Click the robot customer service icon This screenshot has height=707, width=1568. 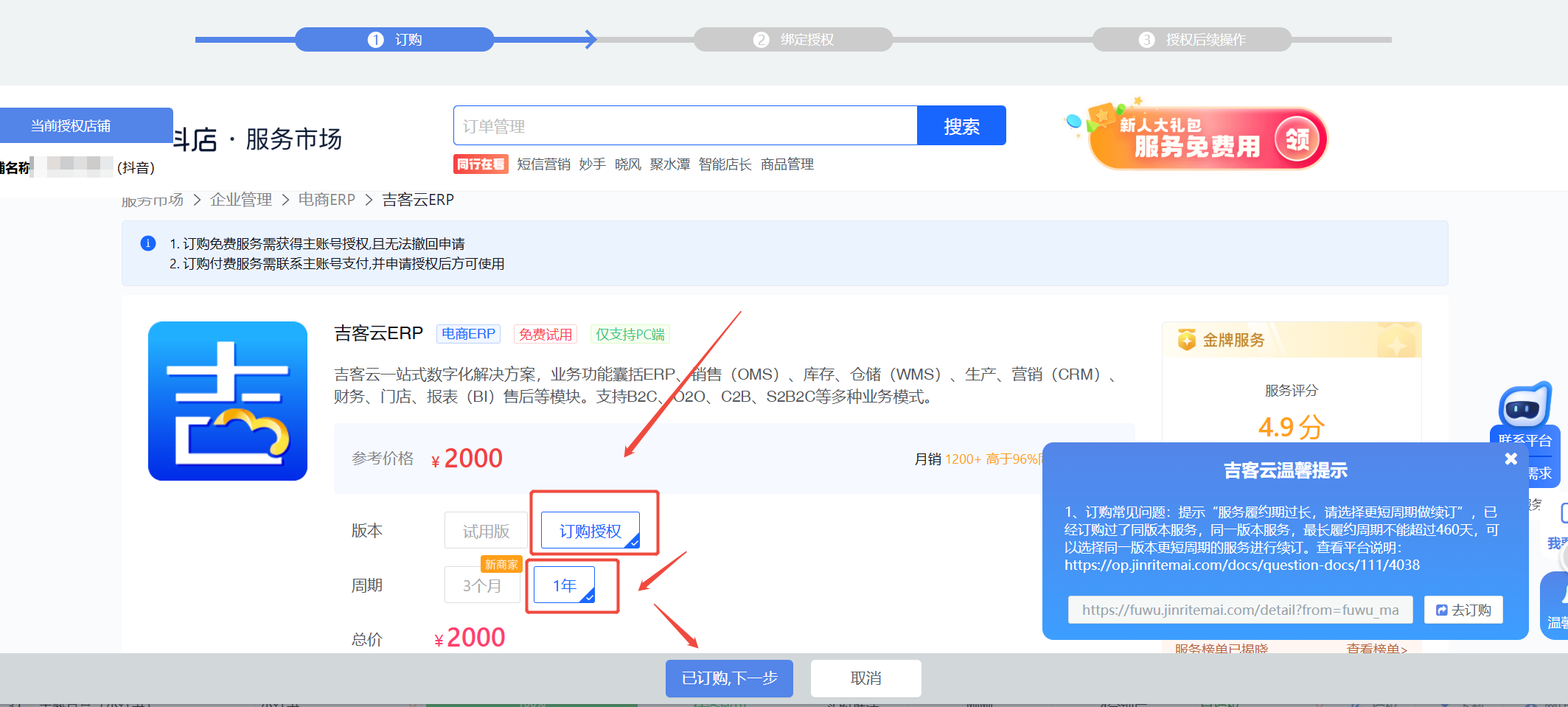tap(1525, 405)
